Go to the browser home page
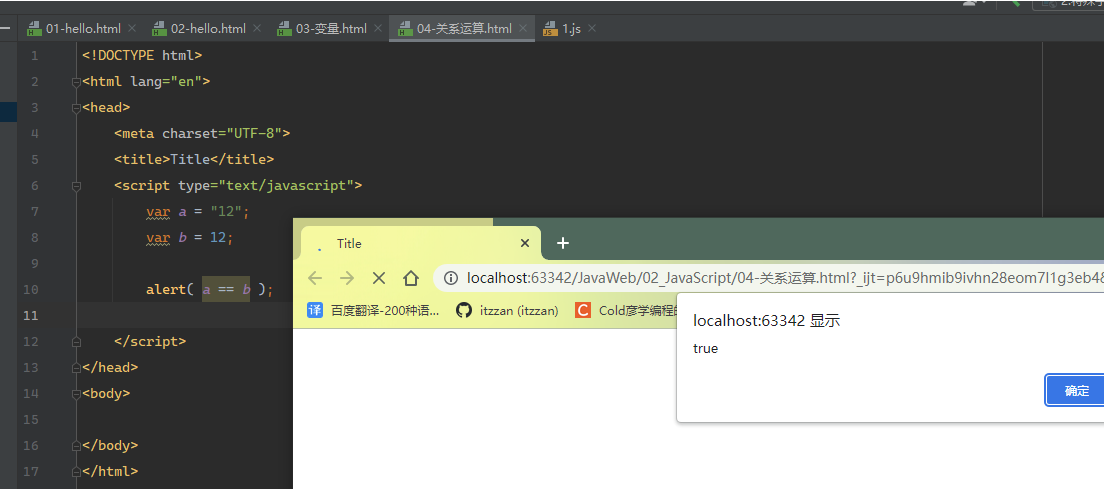The width and height of the screenshot is (1104, 490). 411,278
